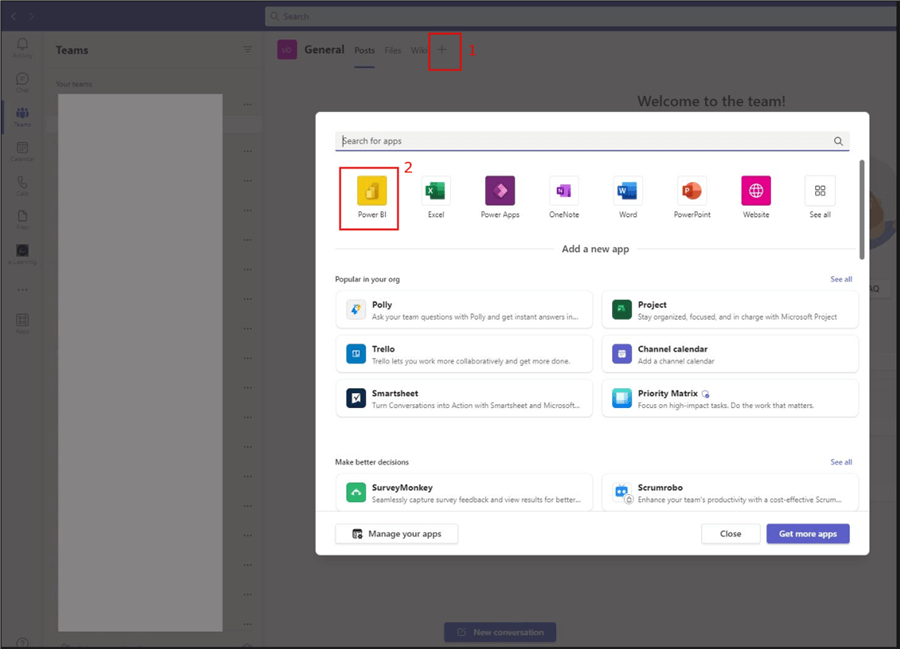Switch to the Wiki tab
This screenshot has height=649, width=900.
coord(418,50)
